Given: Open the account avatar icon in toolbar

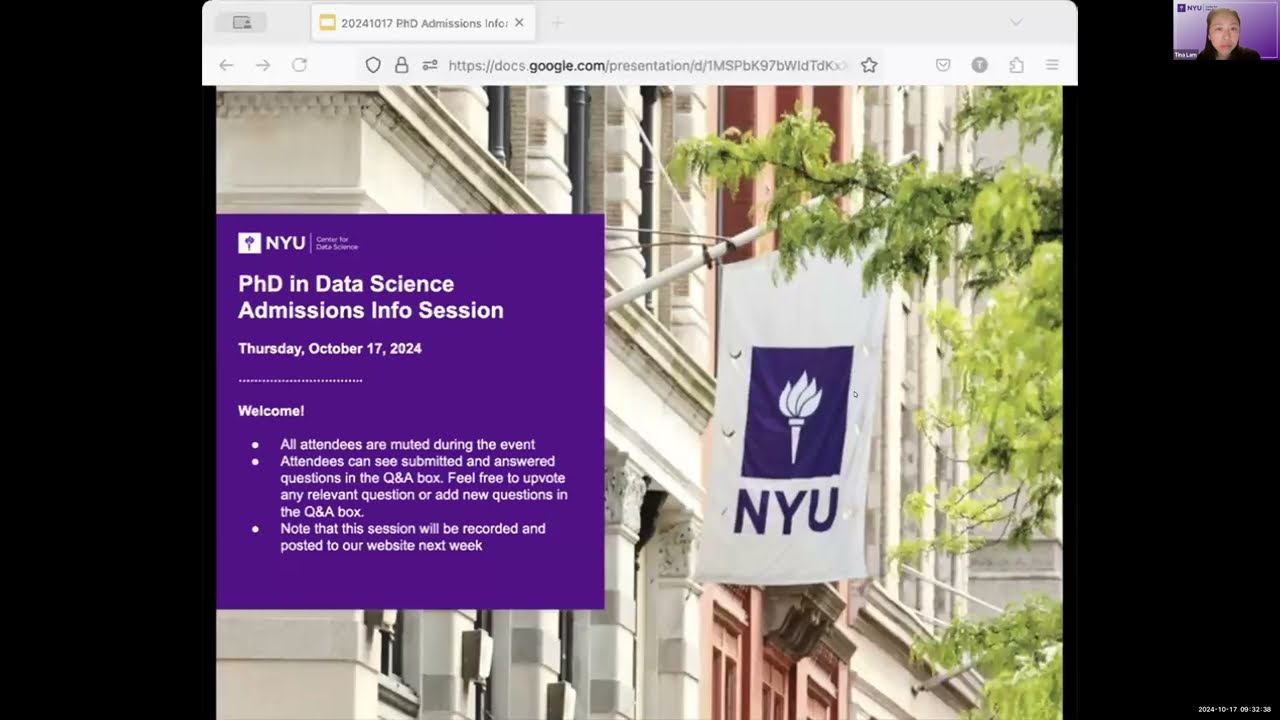Looking at the screenshot, I should pos(980,65).
